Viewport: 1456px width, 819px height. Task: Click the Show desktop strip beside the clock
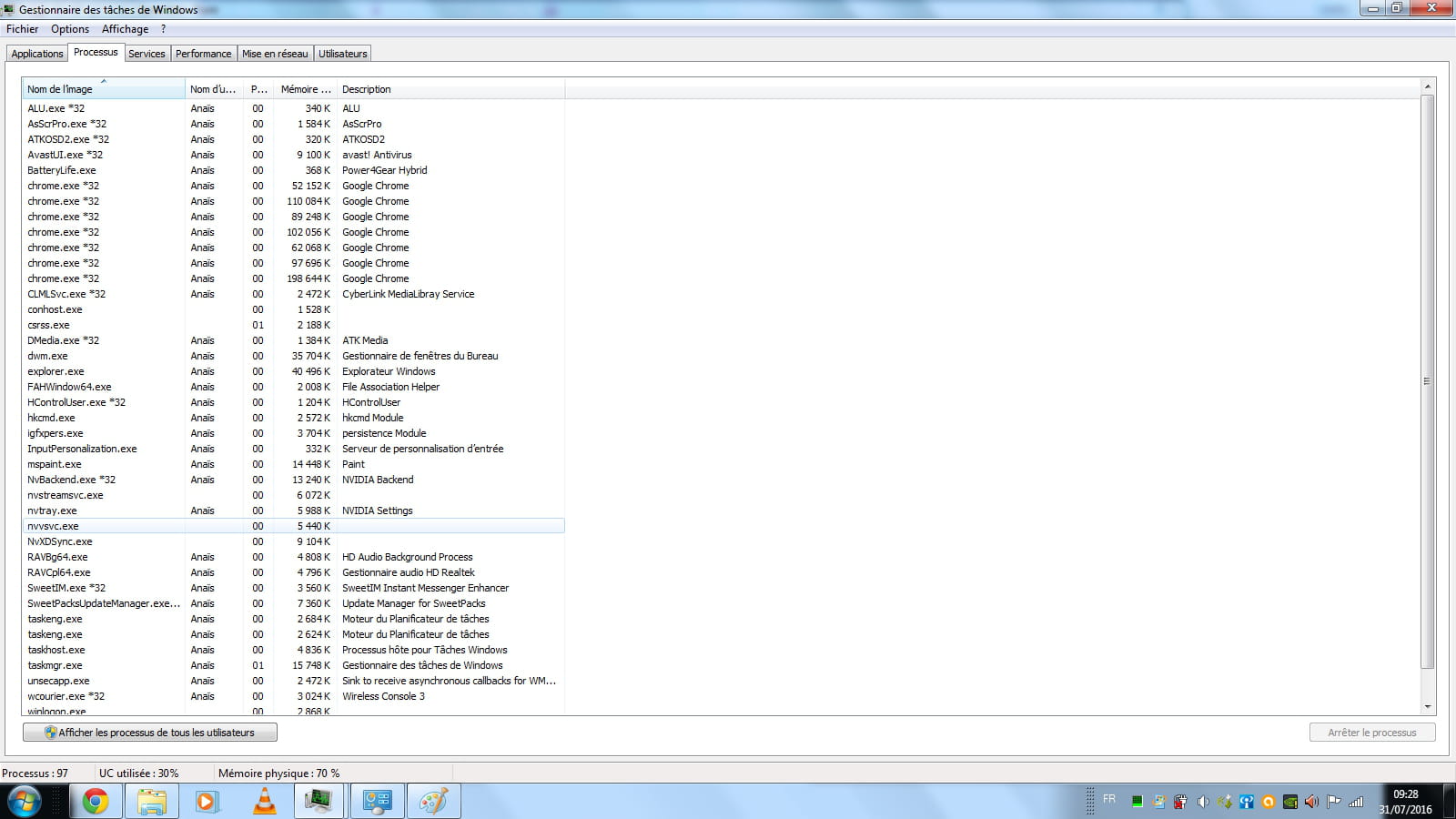click(1449, 802)
